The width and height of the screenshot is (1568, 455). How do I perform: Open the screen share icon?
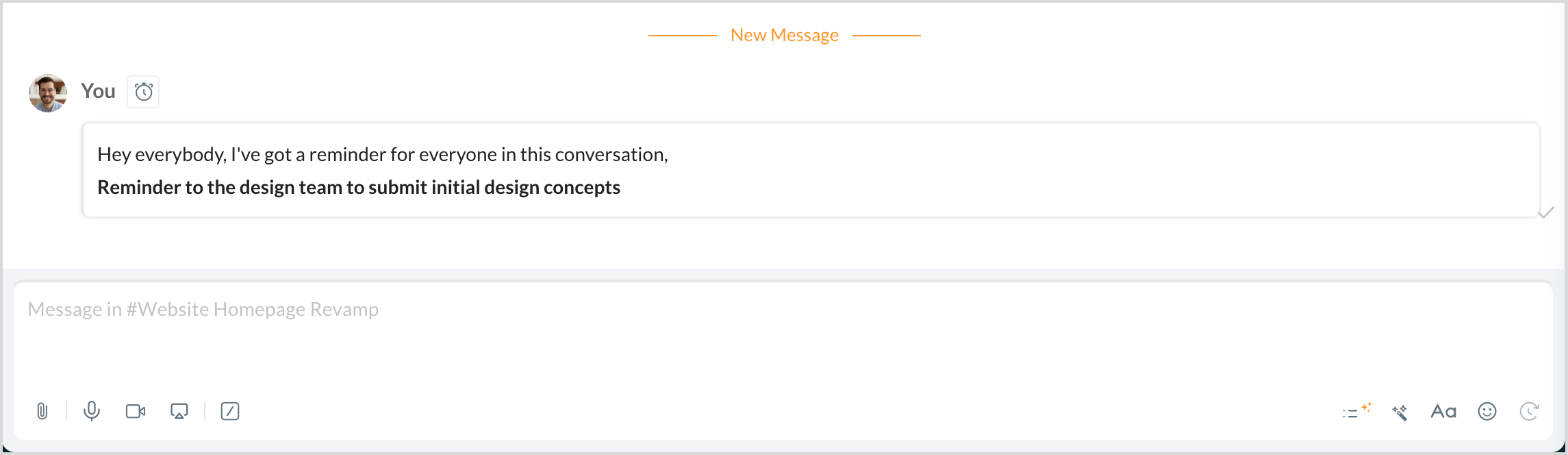[x=179, y=411]
